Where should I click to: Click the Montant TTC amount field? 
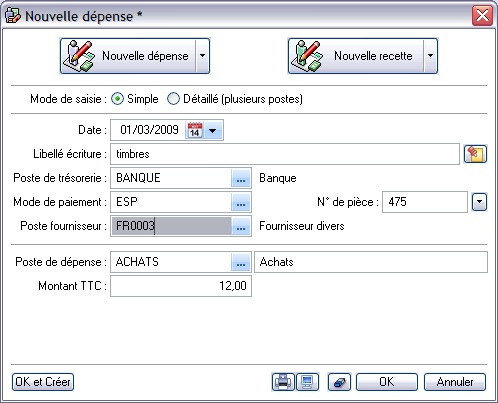181,286
